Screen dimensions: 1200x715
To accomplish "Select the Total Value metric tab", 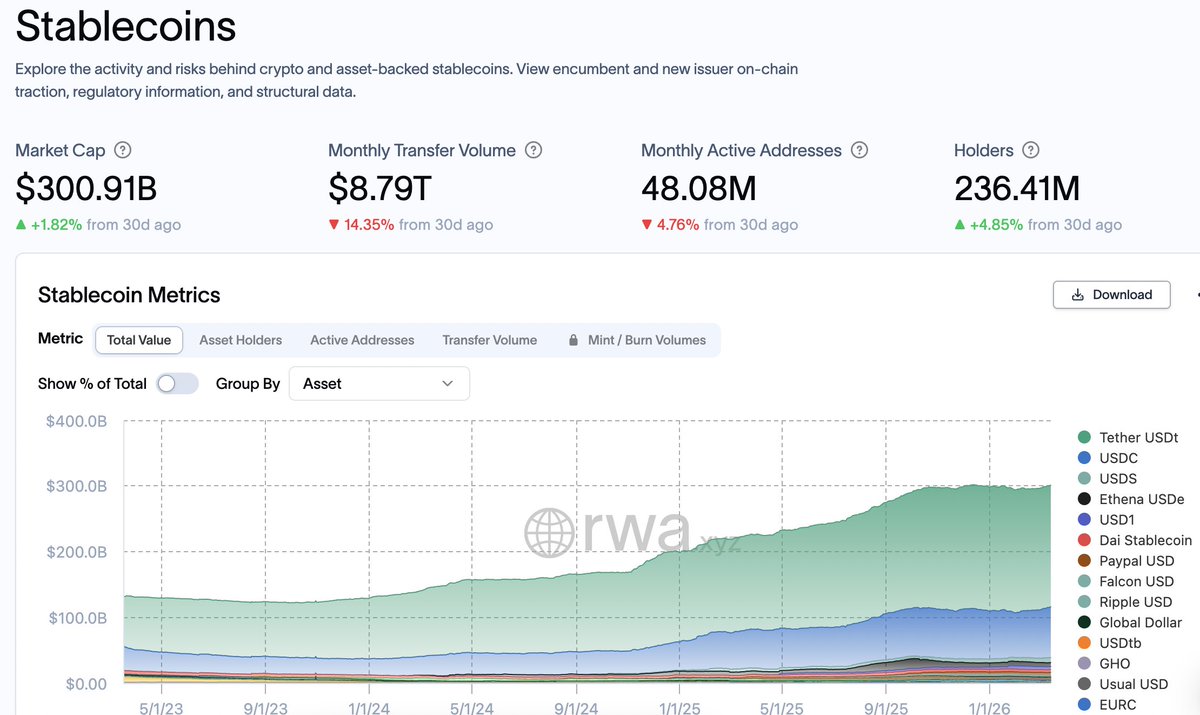I will [139, 340].
